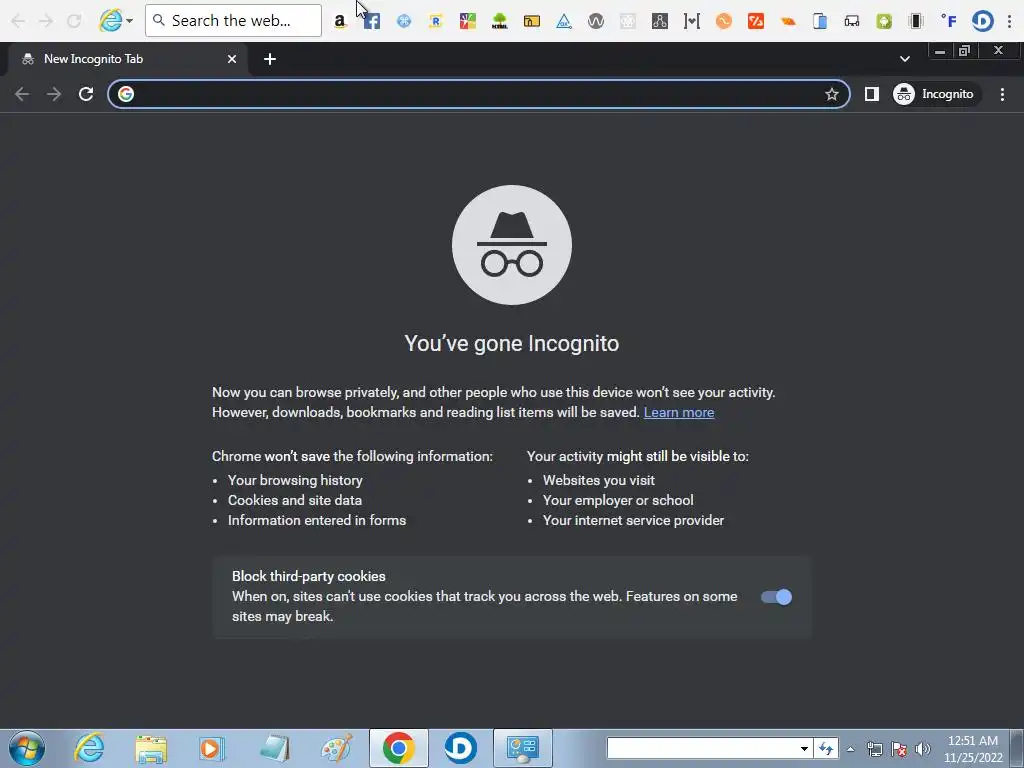Click the magnifier icon in web search box
The height and width of the screenshot is (768, 1024).
[x=159, y=20]
